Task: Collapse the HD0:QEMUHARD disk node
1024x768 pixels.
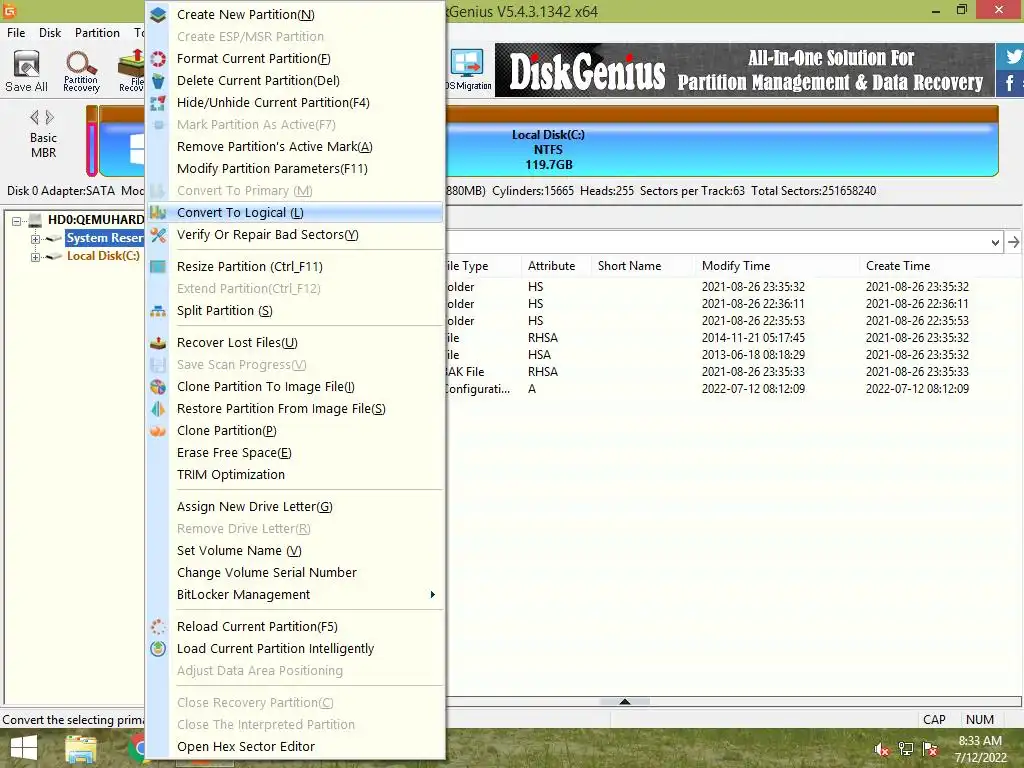Action: (16, 221)
